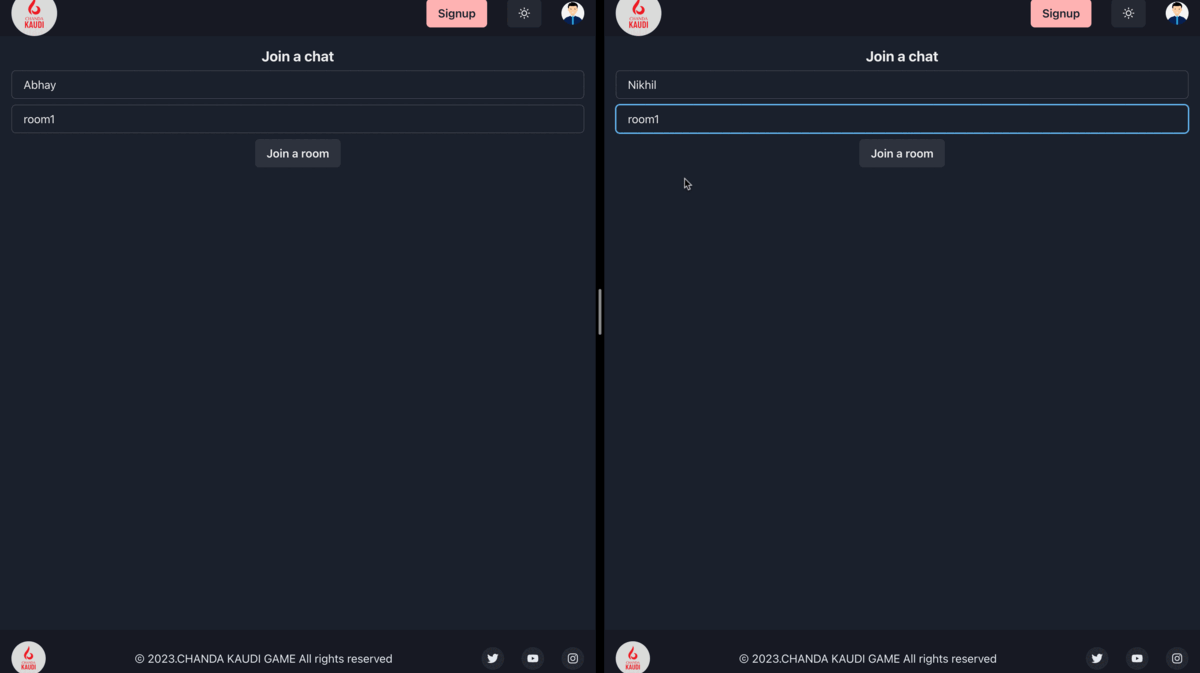Focus the name field containing Nikhil
Screen dimensions: 1200x673
902,85
